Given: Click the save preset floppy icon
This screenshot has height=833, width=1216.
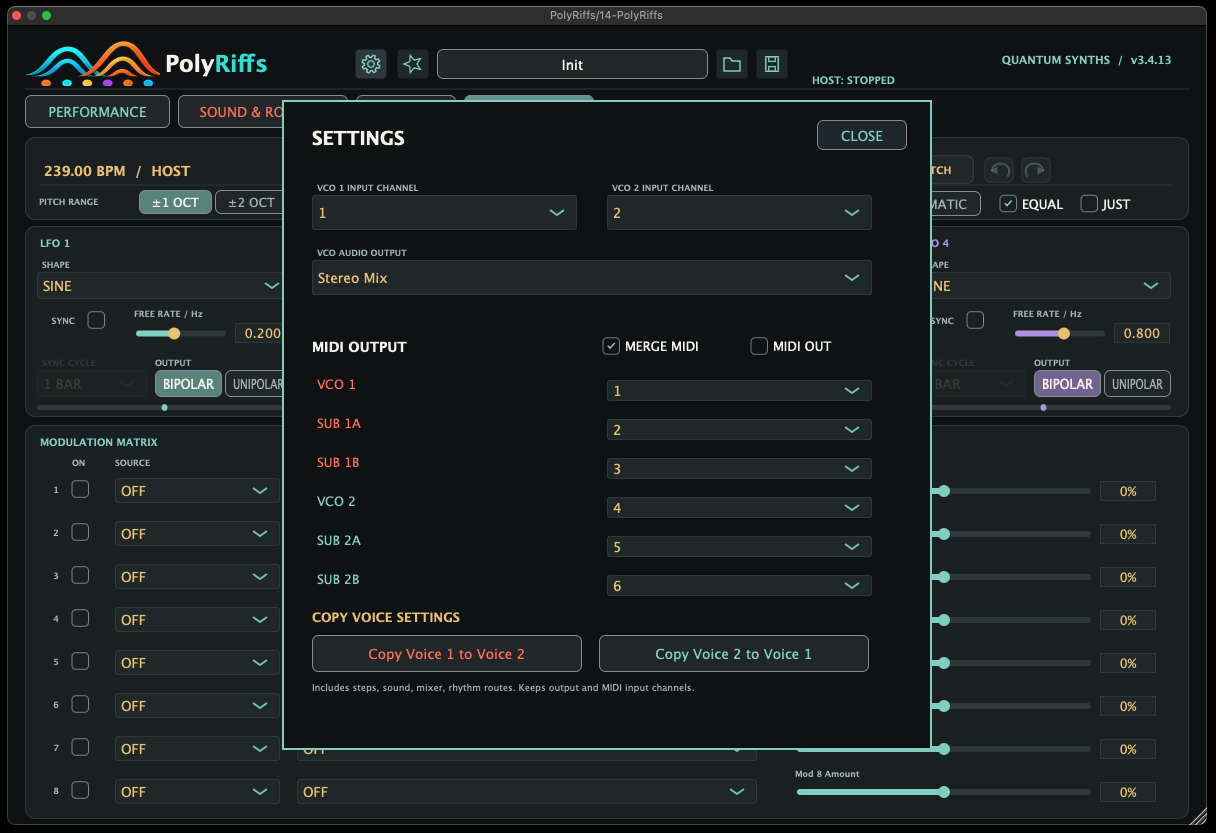Looking at the screenshot, I should click(772, 64).
